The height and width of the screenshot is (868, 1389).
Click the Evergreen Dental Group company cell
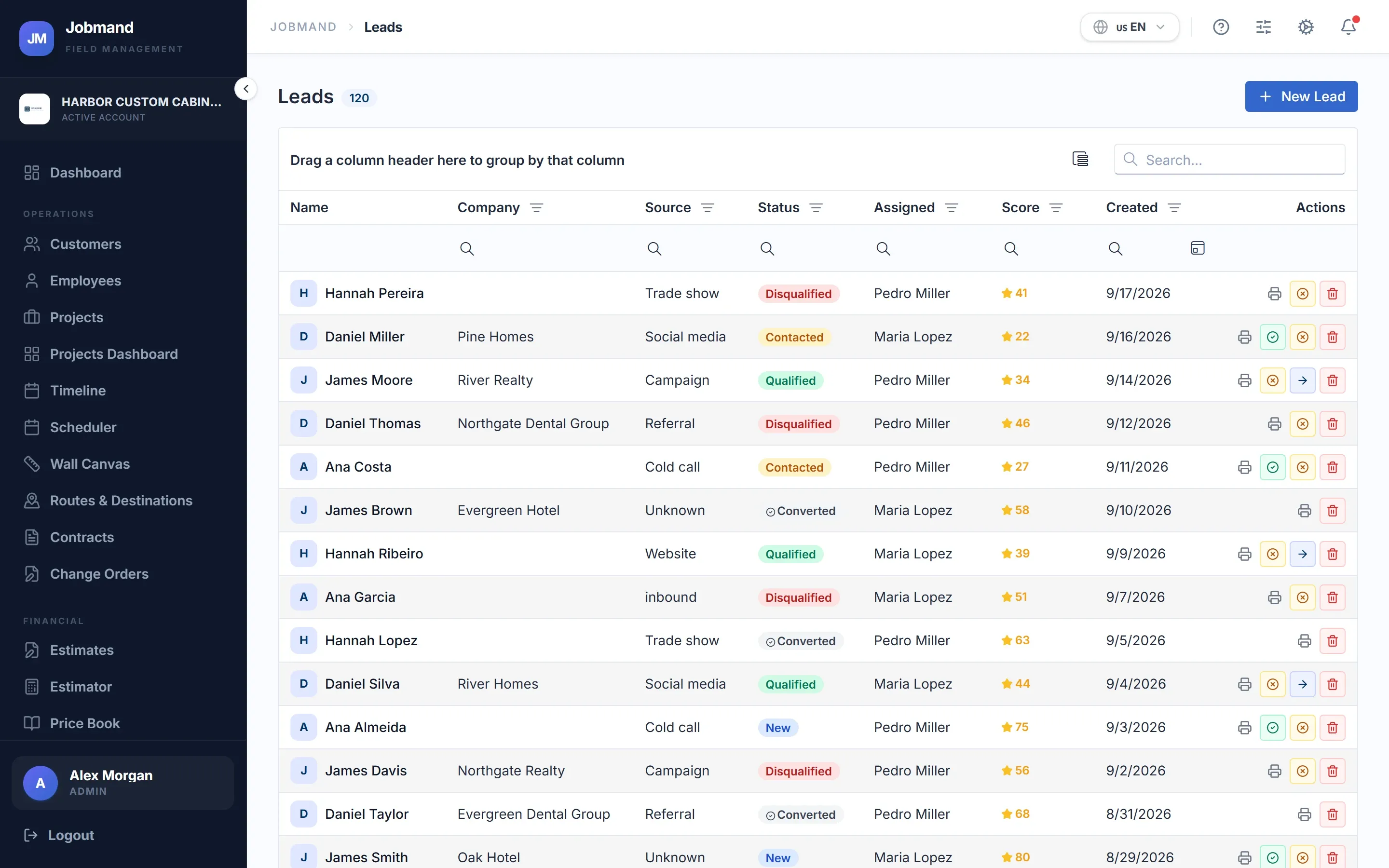[533, 814]
